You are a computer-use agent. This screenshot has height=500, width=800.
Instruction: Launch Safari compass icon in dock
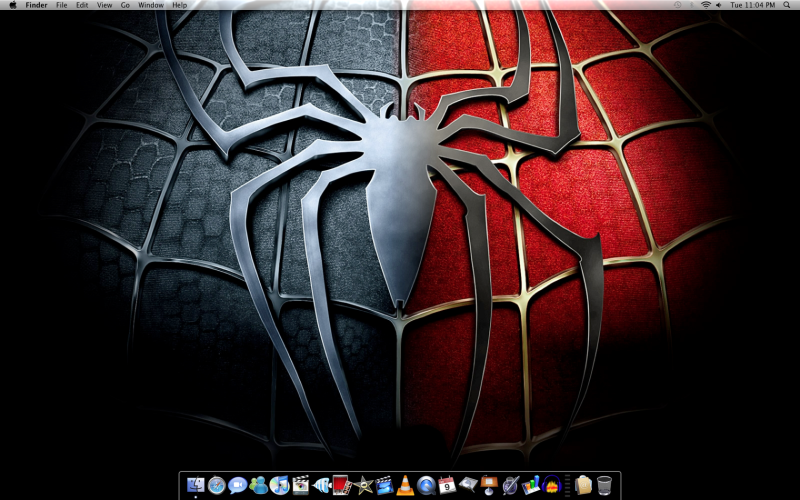point(216,485)
